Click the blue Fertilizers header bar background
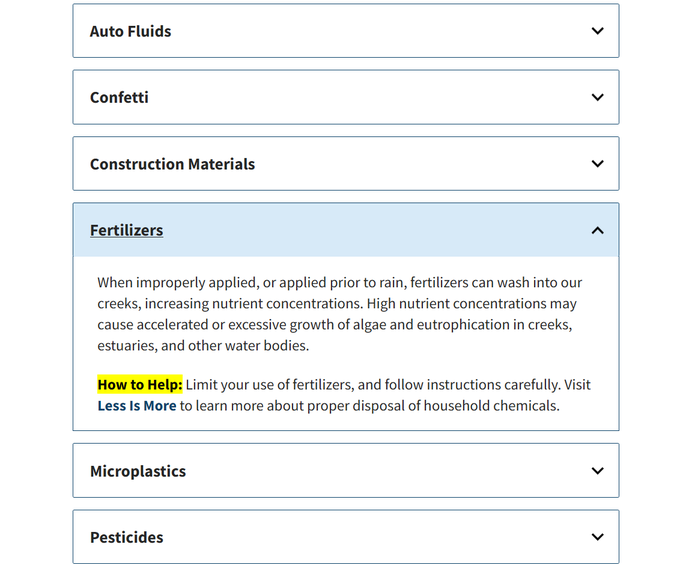Viewport: 680px width, 565px height. [346, 230]
